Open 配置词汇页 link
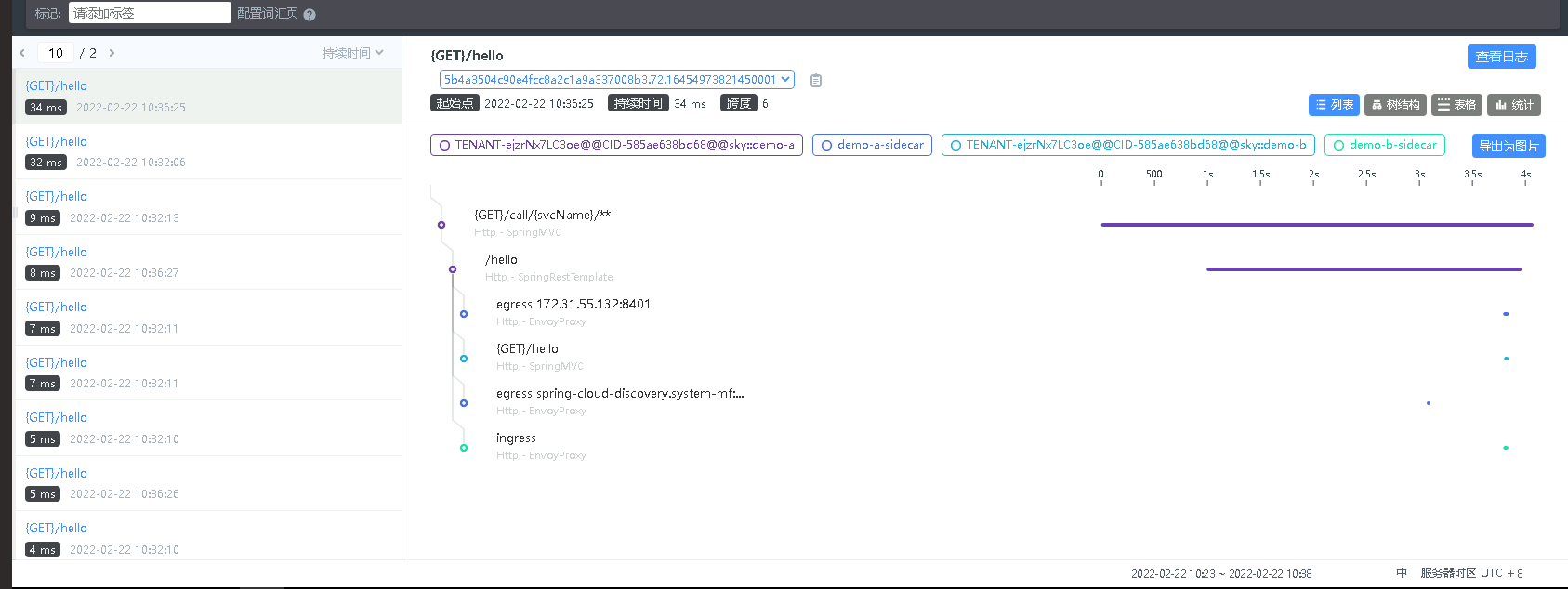1568x589 pixels. tap(268, 13)
